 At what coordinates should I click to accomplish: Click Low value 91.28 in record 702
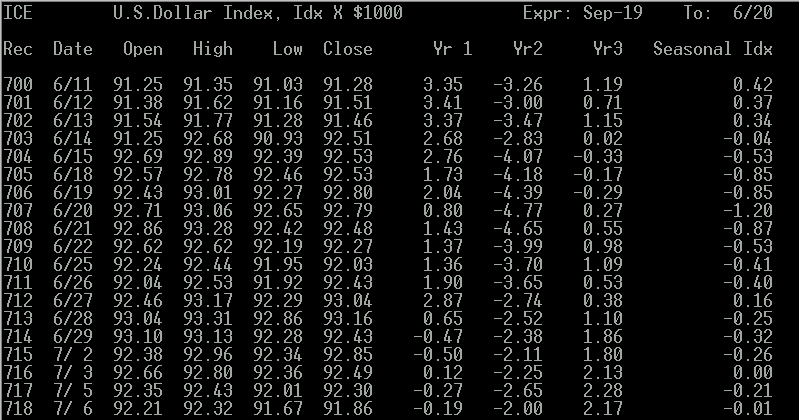tap(278, 120)
